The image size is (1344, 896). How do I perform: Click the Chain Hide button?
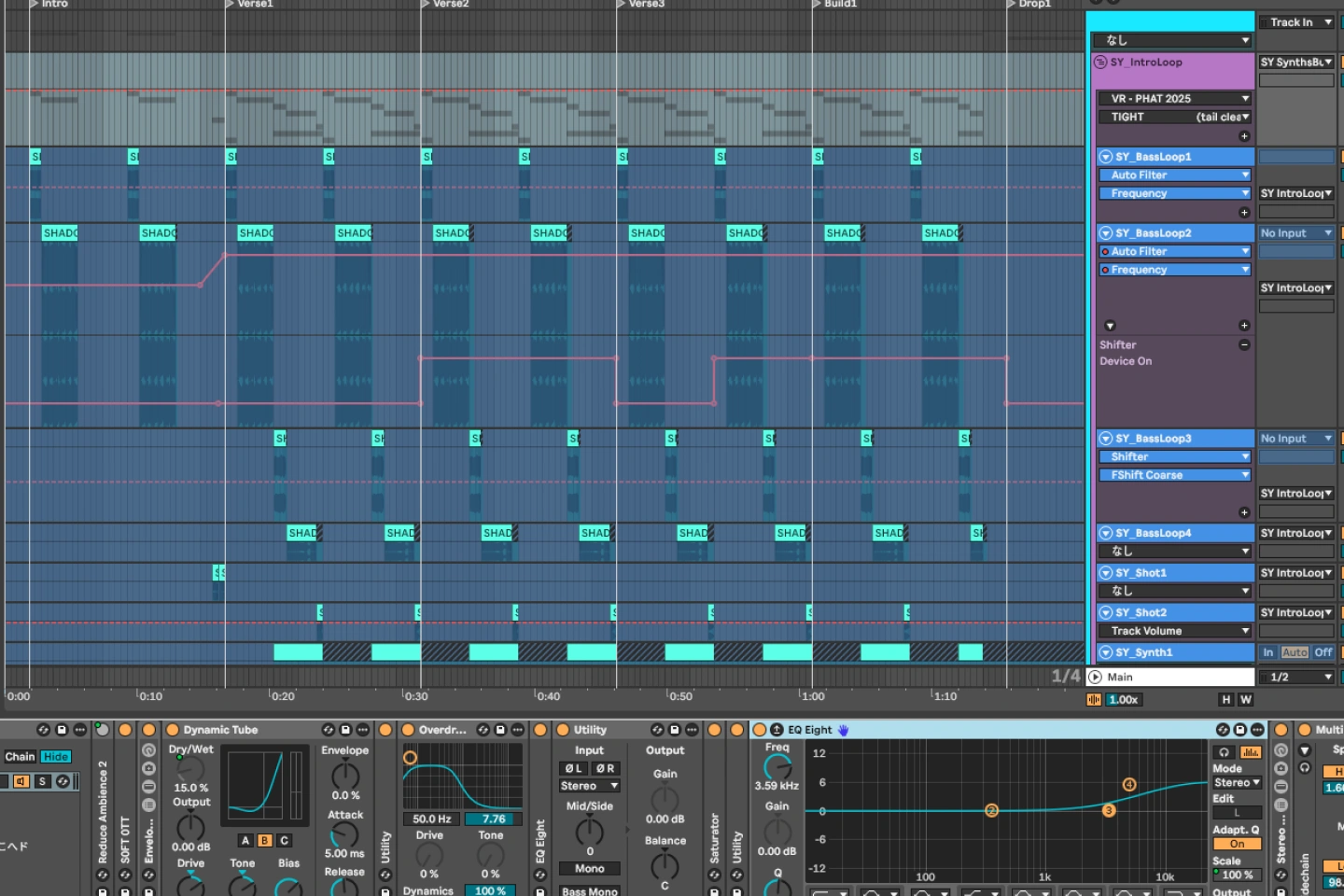(56, 757)
